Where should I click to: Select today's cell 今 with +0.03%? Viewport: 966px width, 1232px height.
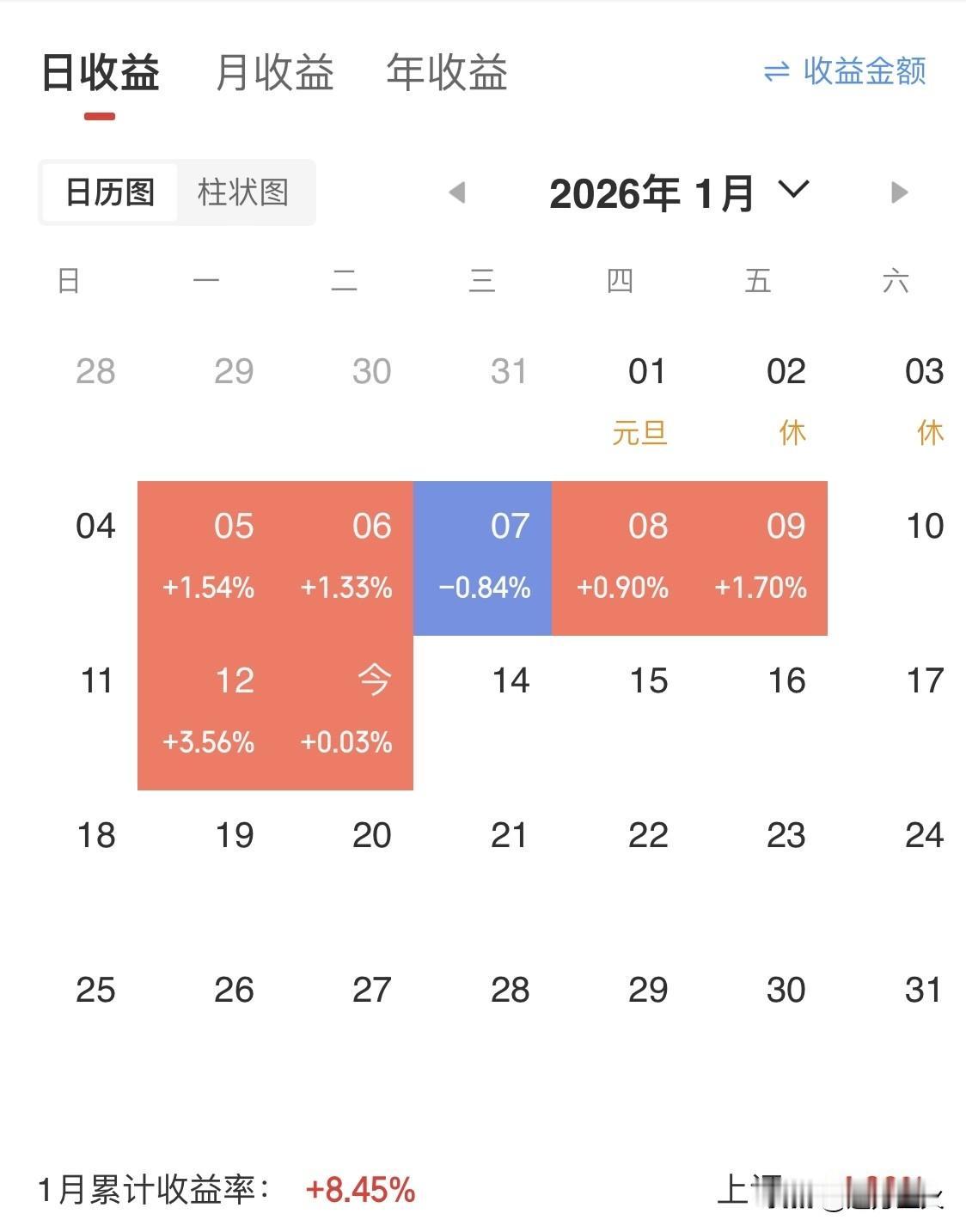pyautogui.click(x=345, y=713)
